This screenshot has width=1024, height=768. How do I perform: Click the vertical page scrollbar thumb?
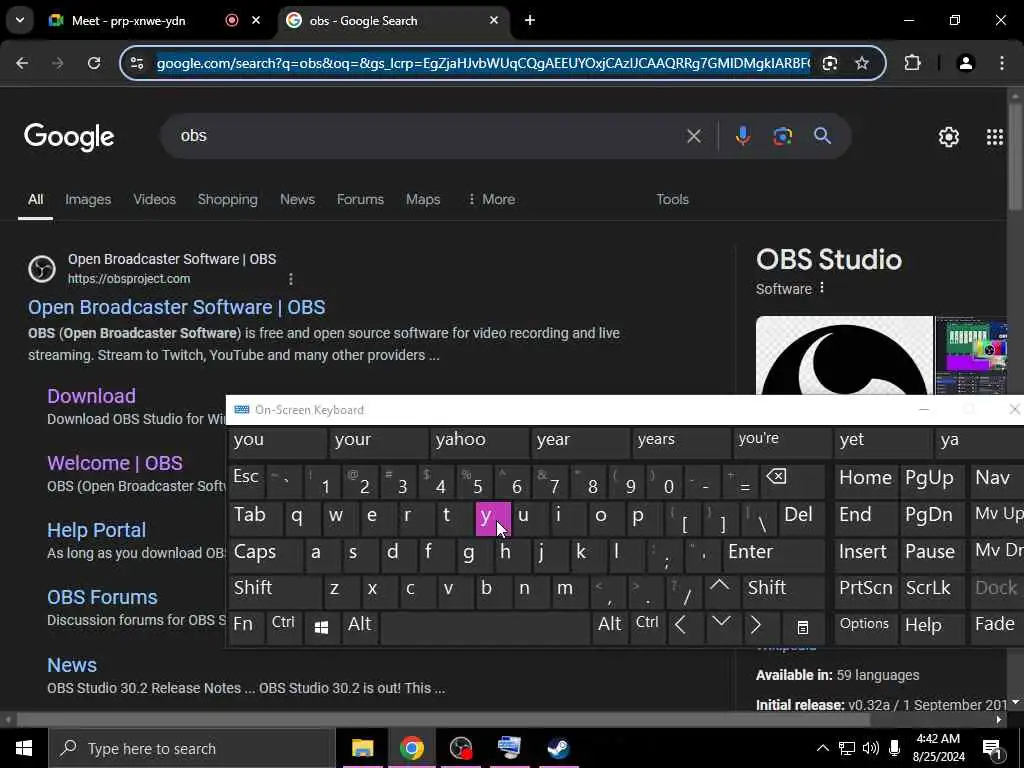1015,157
